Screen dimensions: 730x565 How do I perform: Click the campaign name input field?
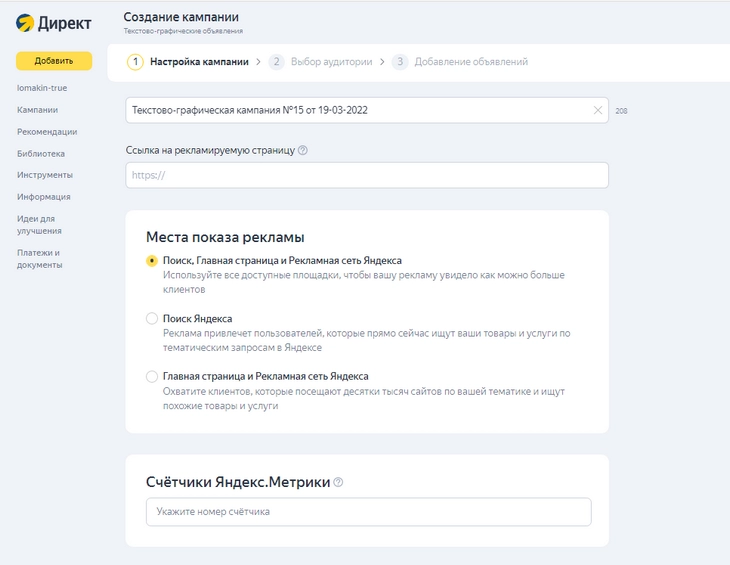coord(367,110)
